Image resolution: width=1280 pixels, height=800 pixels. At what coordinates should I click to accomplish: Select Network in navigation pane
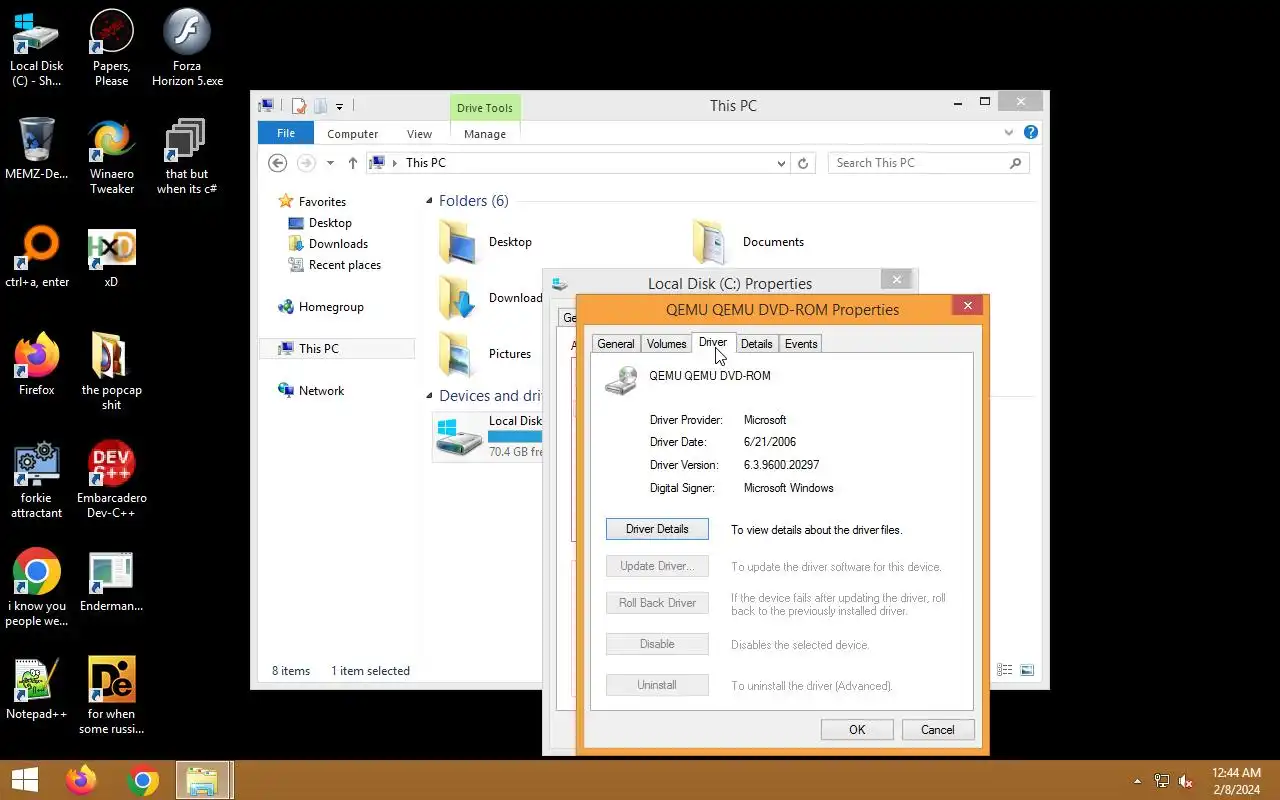pyautogui.click(x=321, y=391)
